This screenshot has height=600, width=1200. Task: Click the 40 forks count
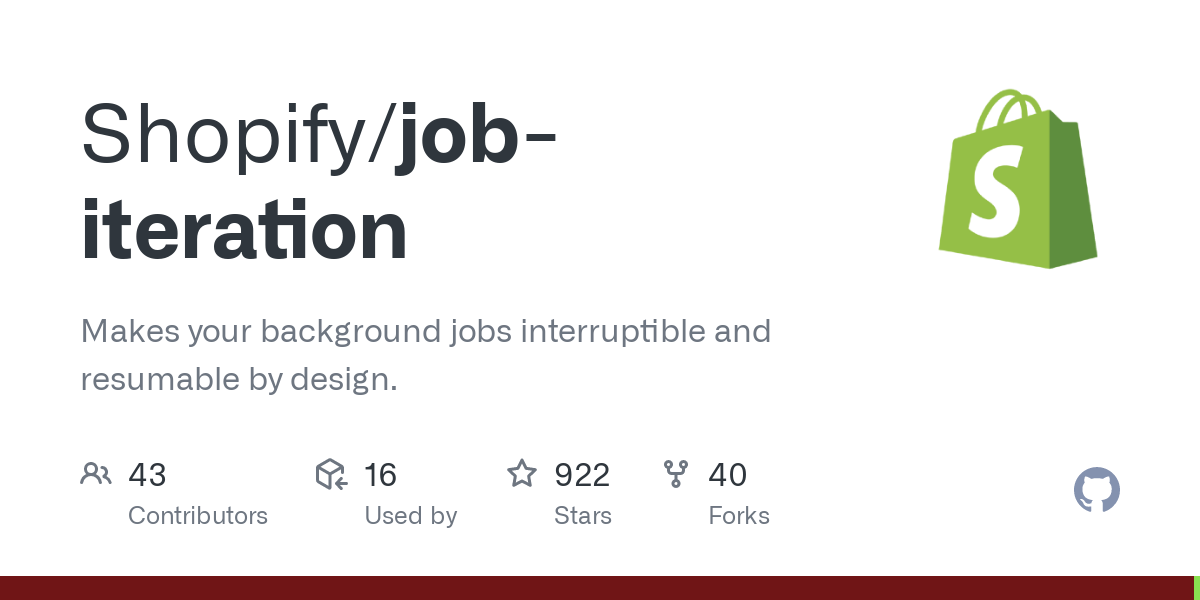[727, 474]
